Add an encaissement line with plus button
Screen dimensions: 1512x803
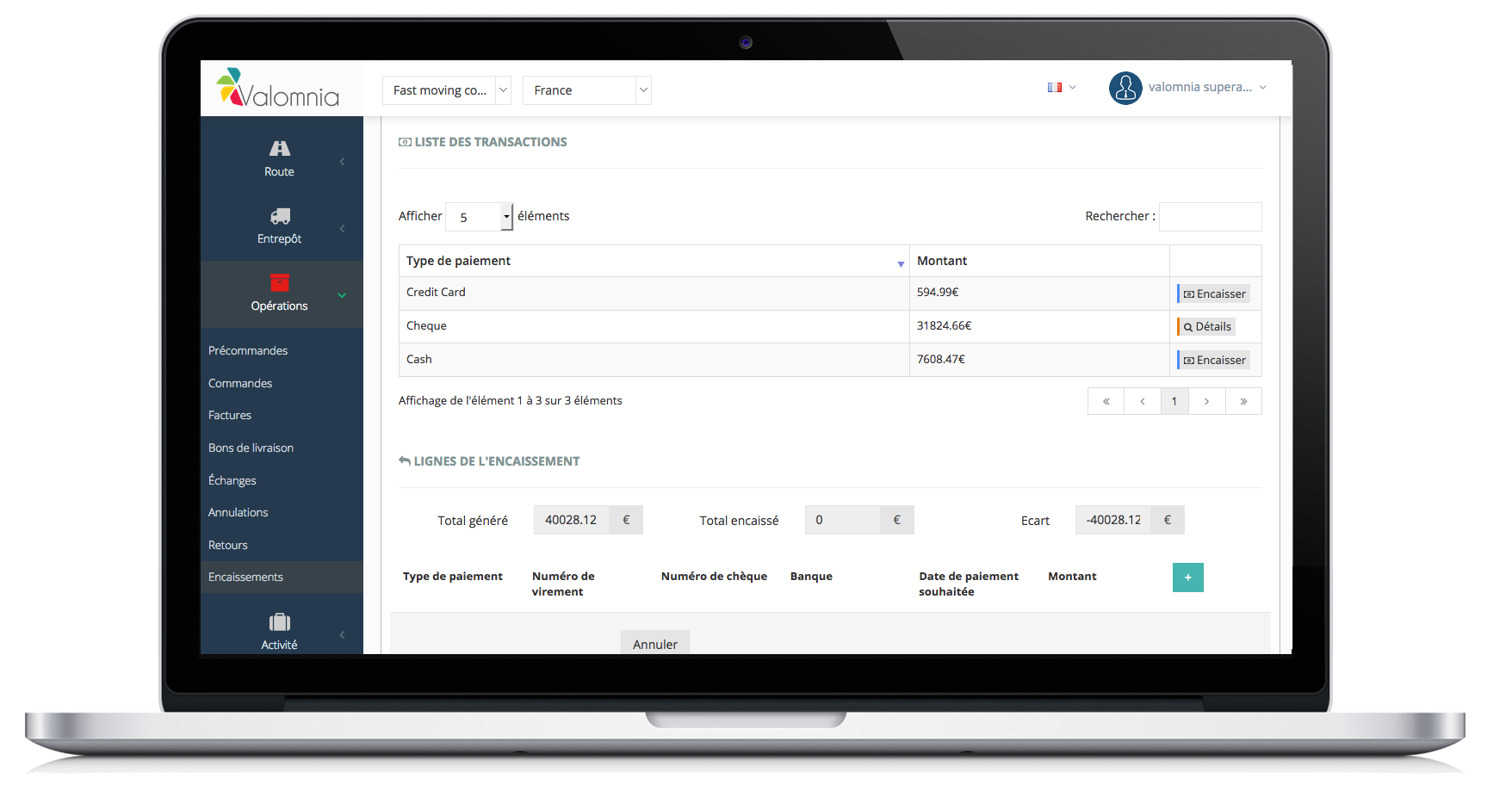coord(1187,578)
